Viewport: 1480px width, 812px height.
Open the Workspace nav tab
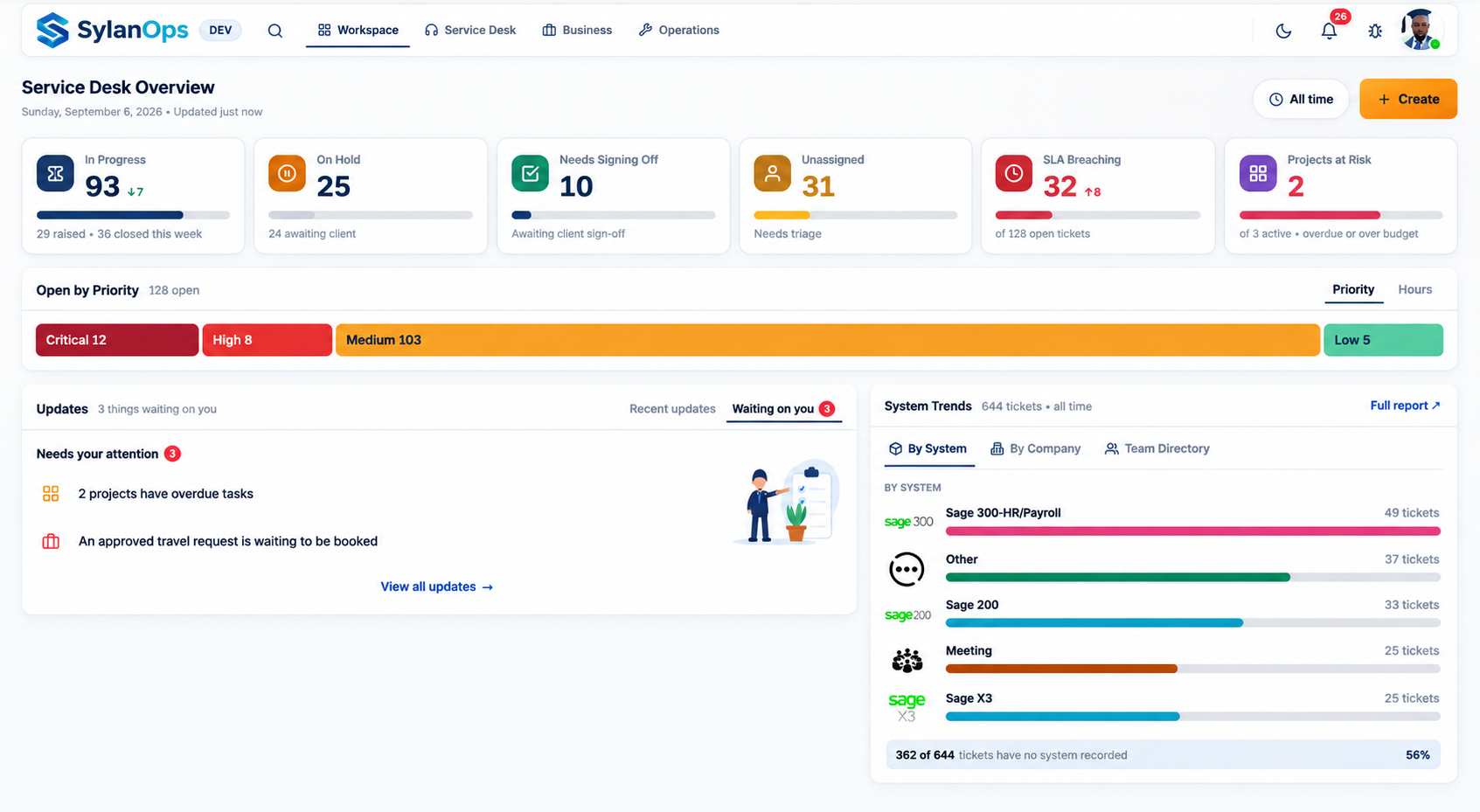tap(358, 30)
